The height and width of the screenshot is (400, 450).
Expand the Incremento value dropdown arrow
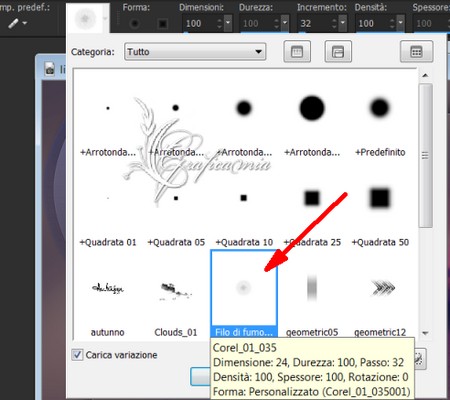[343, 23]
